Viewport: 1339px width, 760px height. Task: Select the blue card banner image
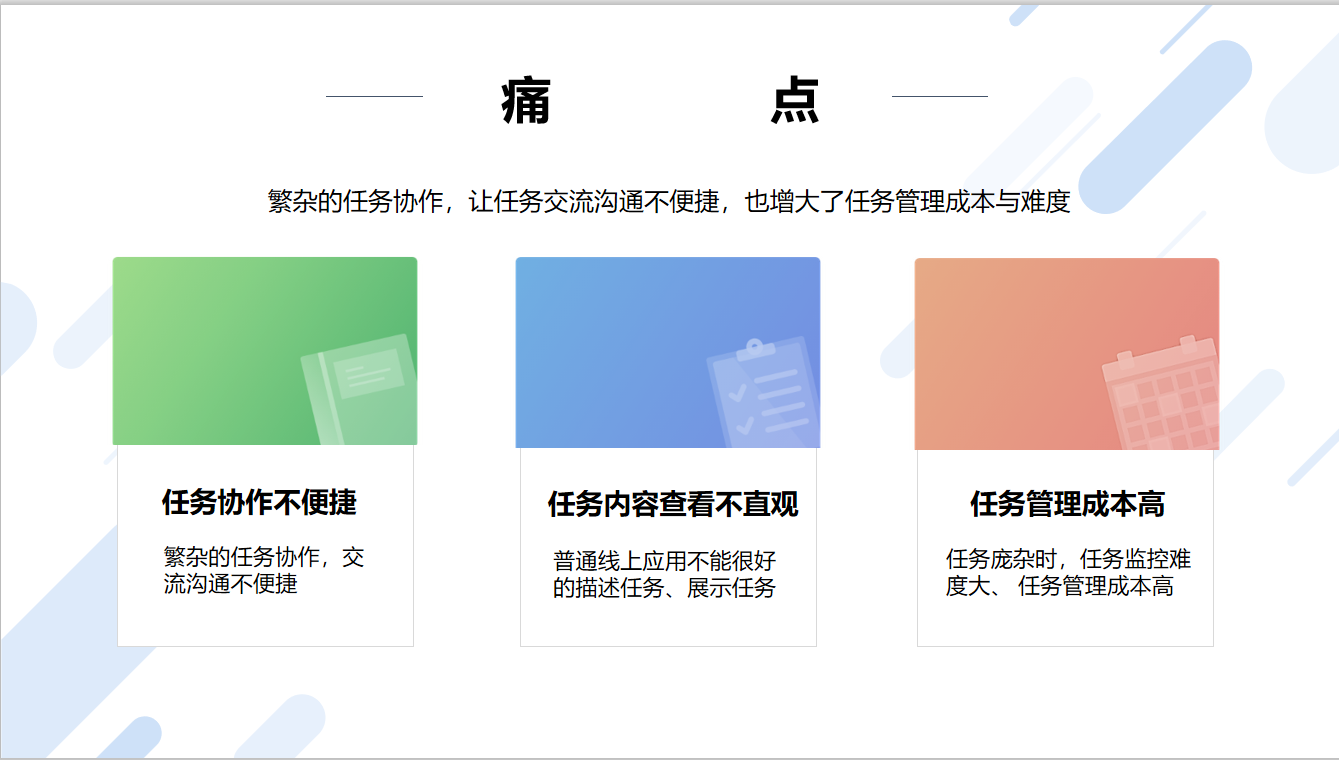(668, 352)
